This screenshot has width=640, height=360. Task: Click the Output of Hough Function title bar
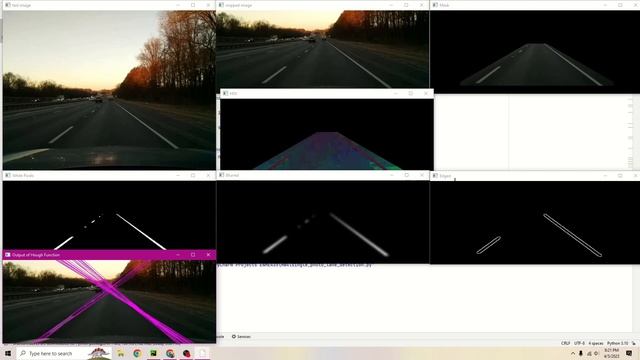coord(109,255)
